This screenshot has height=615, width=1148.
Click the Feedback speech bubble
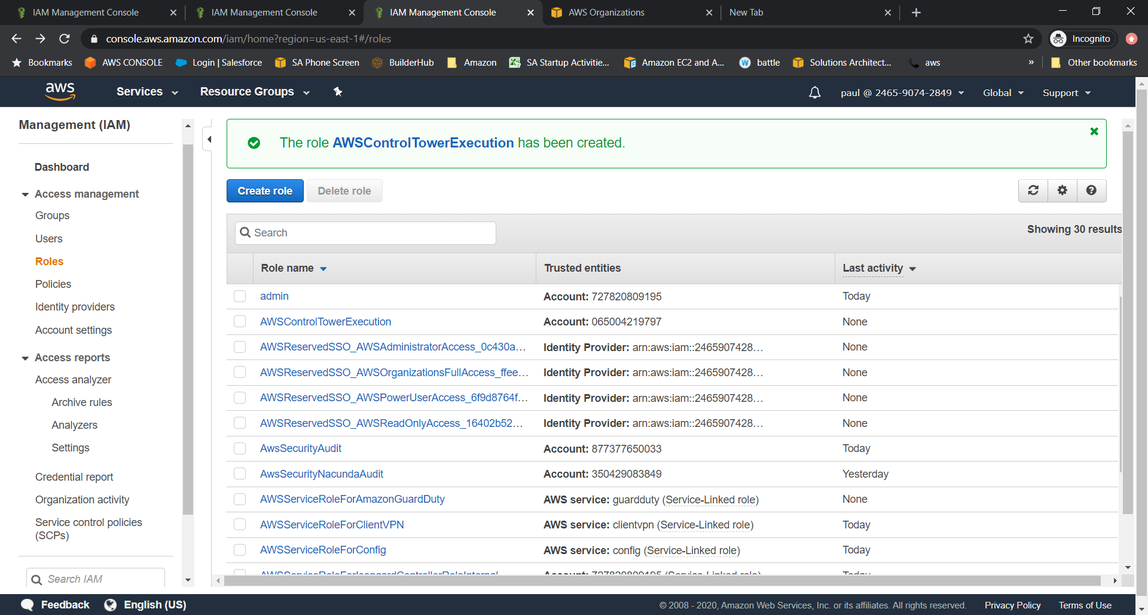coord(27,605)
